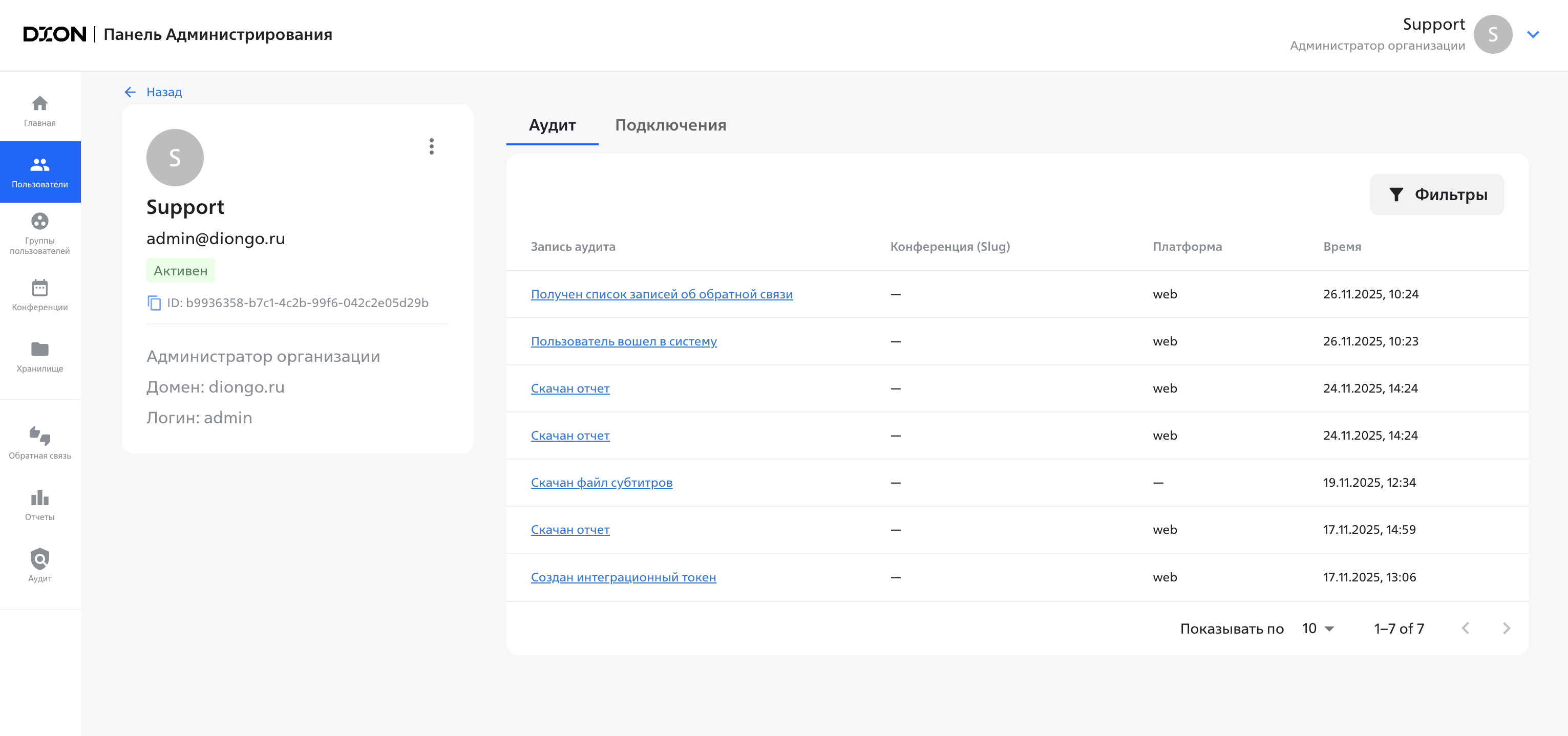Expand the account menu chevron at the top right
This screenshot has height=736, width=1568.
pos(1533,35)
